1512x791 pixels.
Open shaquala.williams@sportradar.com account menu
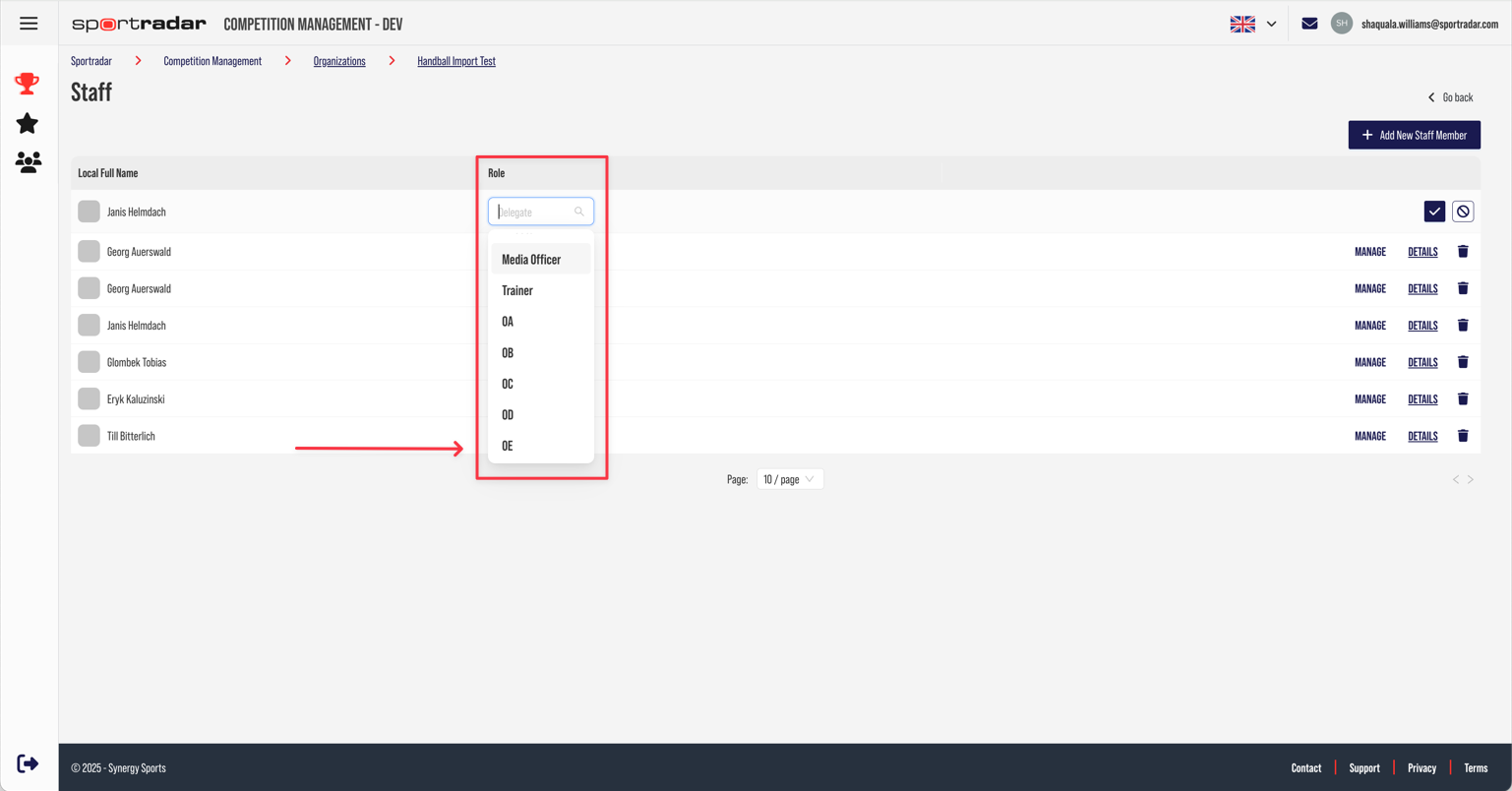coord(1429,24)
